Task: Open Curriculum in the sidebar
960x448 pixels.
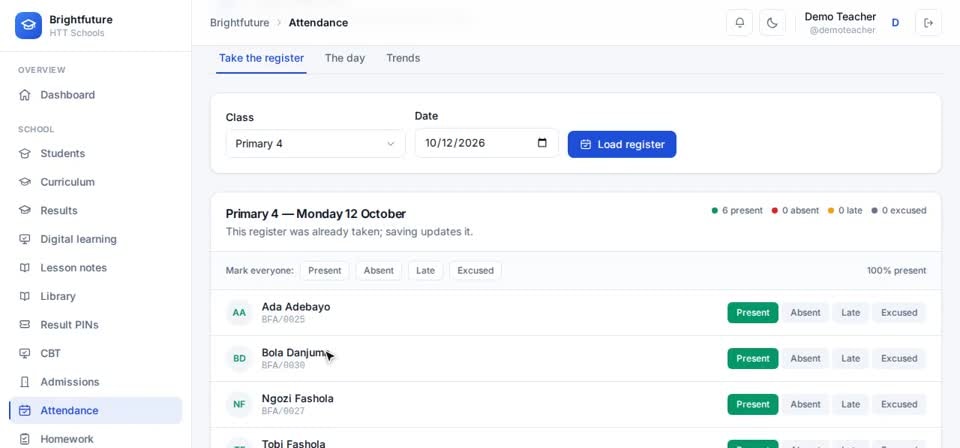Action: (x=96, y=182)
